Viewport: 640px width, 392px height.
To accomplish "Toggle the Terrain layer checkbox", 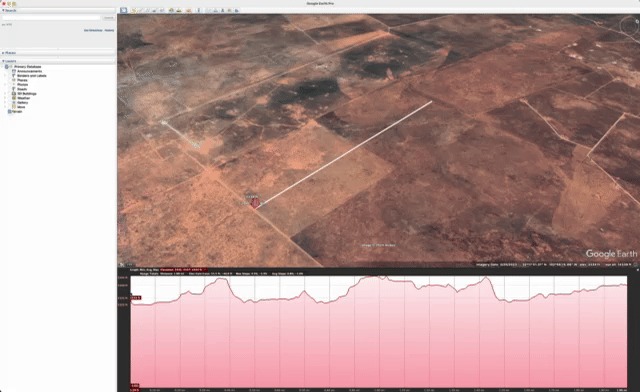I will click(9, 111).
